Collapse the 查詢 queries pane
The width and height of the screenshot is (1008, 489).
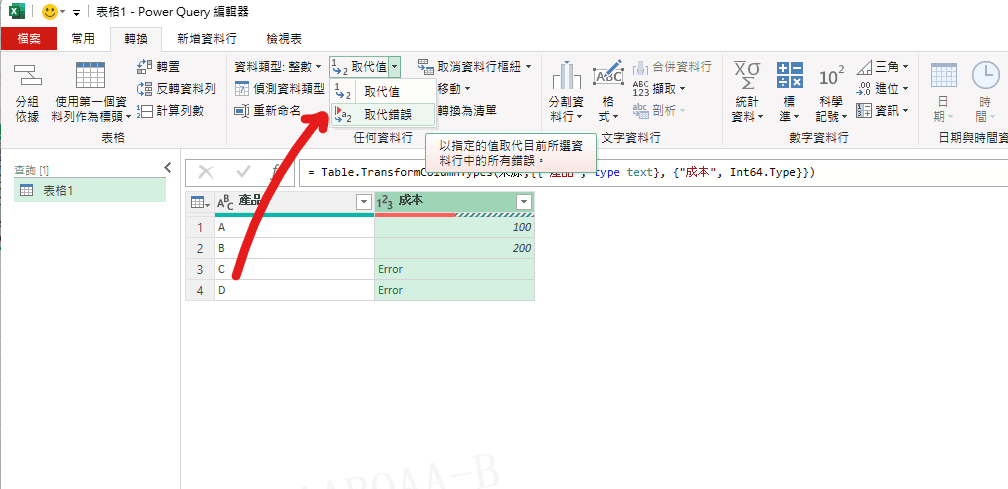167,168
